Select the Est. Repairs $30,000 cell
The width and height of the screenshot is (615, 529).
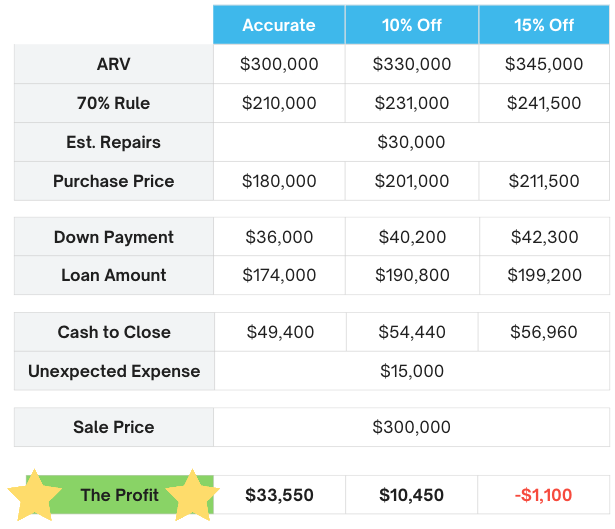411,142
